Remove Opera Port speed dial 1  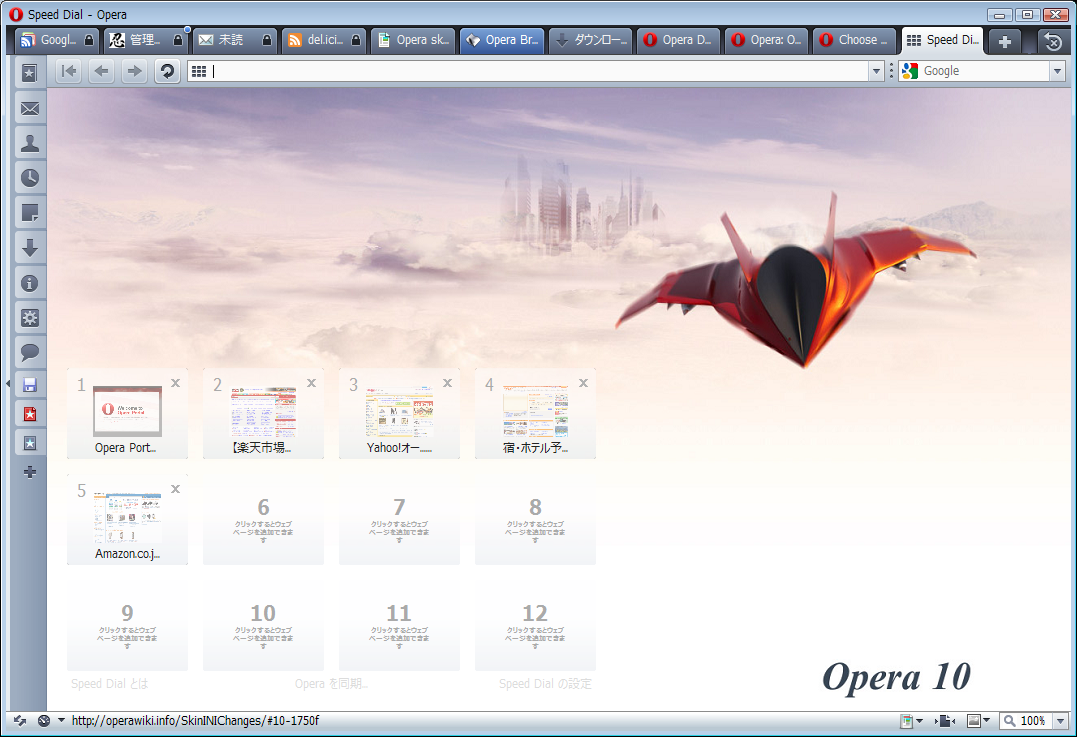(x=175, y=383)
